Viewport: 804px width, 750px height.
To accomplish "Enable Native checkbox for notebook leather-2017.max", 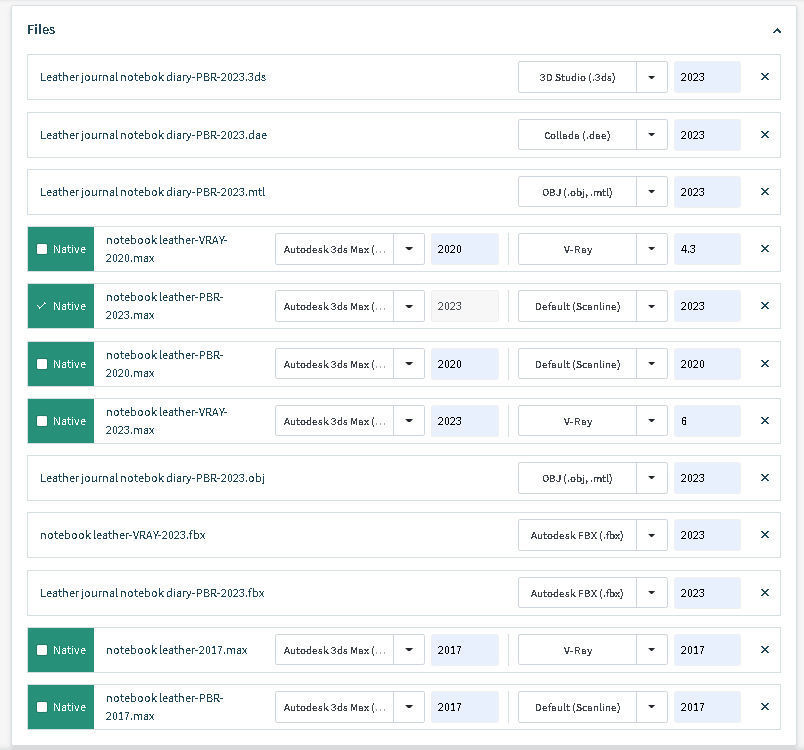I will click(x=42, y=650).
